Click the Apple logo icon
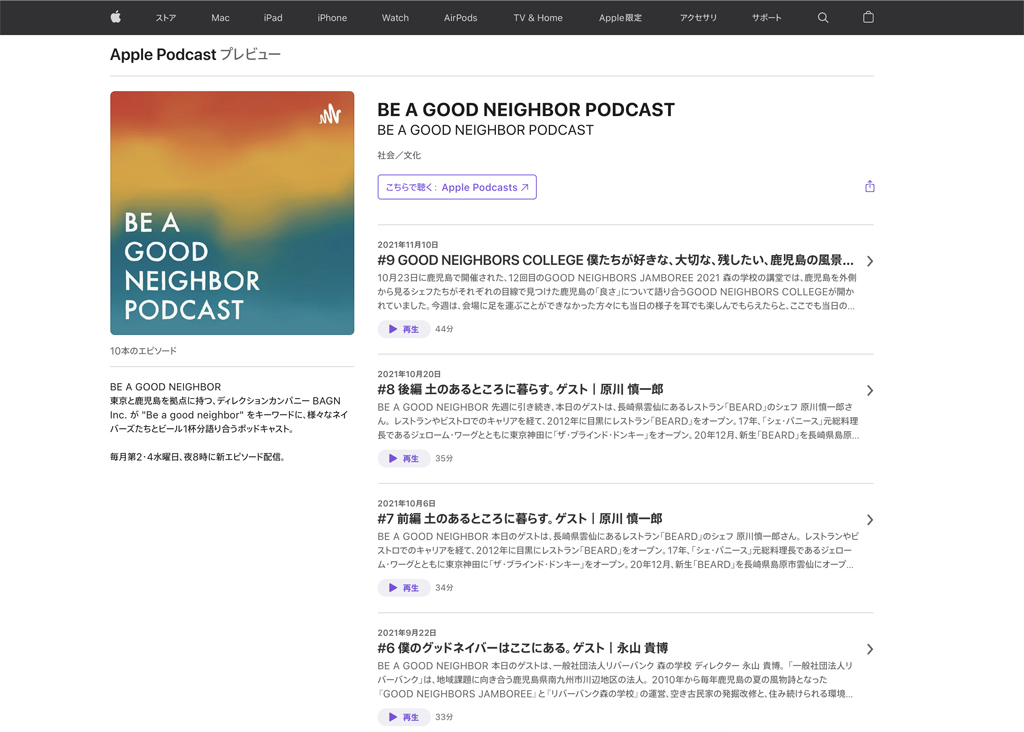The image size is (1024, 732). (x=115, y=17)
